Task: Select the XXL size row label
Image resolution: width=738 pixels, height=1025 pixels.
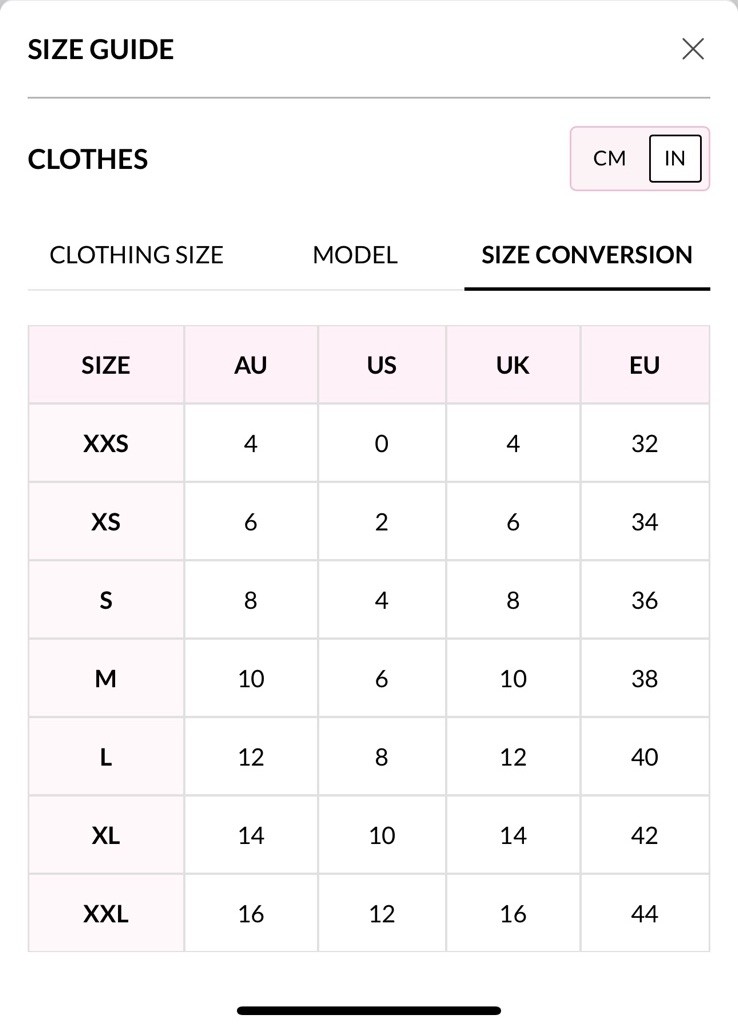Action: [x=106, y=914]
